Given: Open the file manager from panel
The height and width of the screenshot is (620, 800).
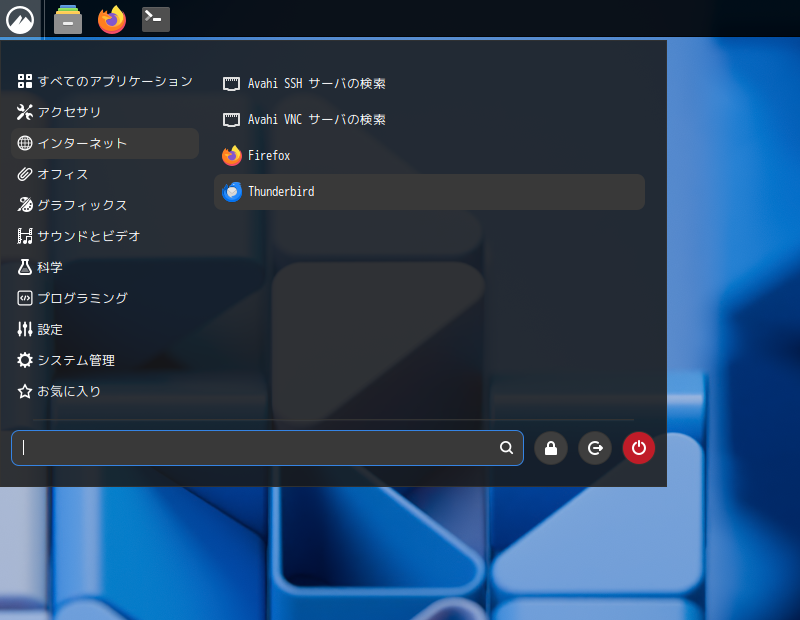Looking at the screenshot, I should [x=68, y=19].
